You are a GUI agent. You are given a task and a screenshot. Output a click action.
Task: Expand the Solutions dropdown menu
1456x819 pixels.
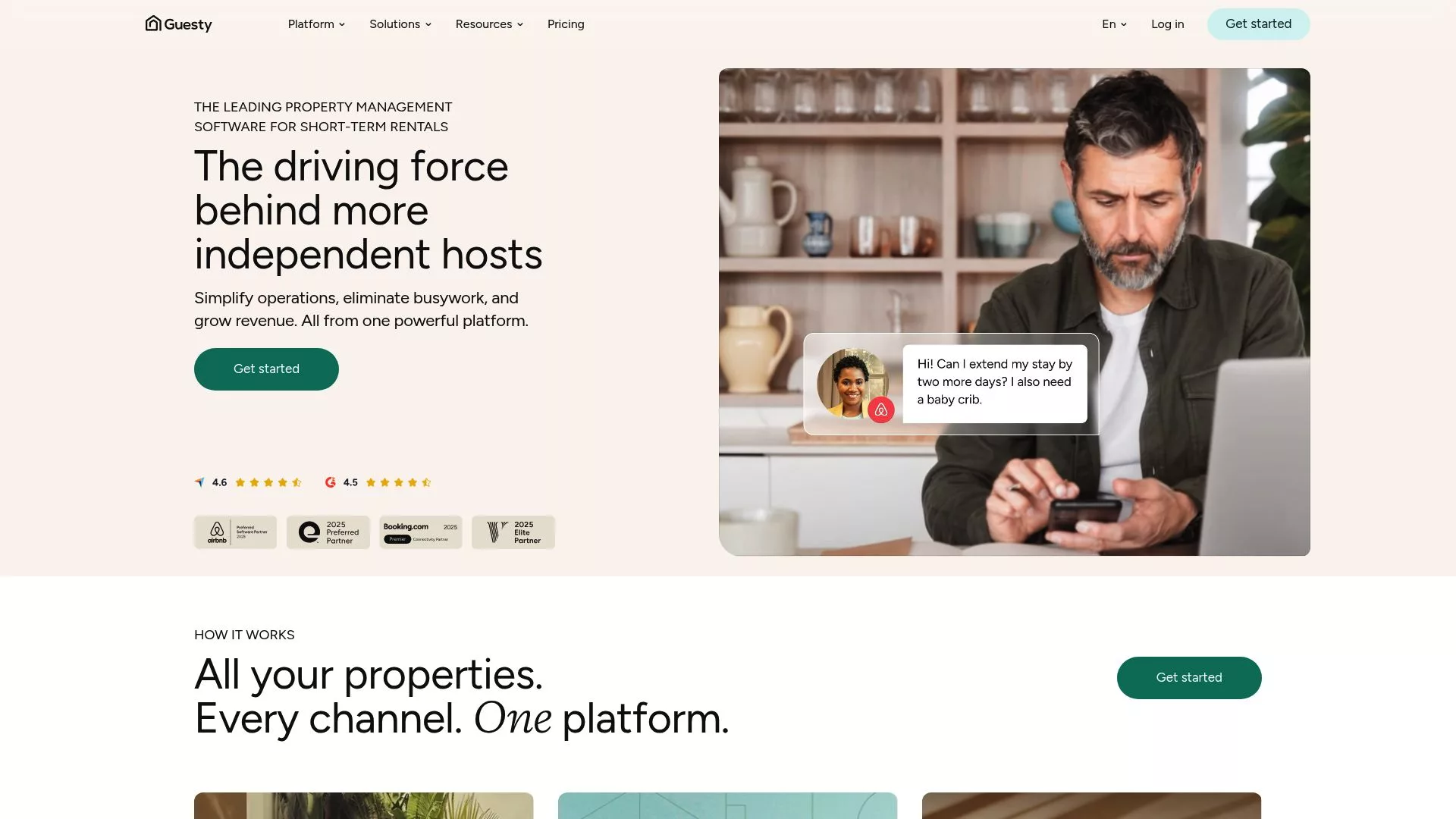[x=400, y=24]
